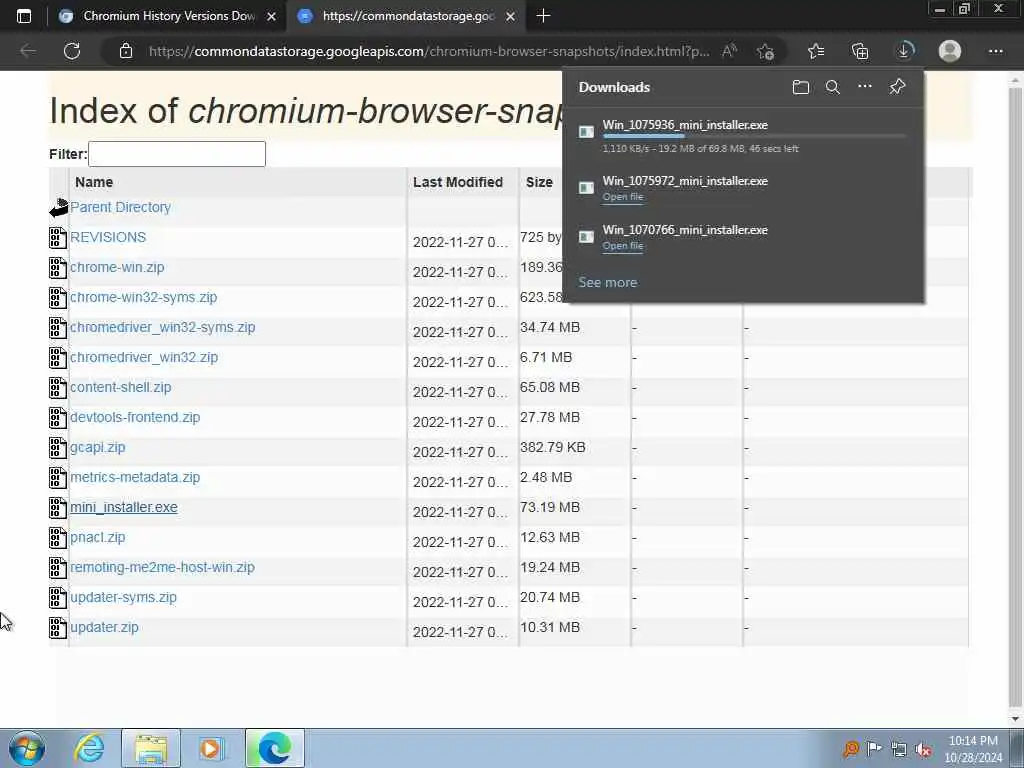Open Collections icon in Edge toolbar
The image size is (1024, 768).
coord(860,51)
